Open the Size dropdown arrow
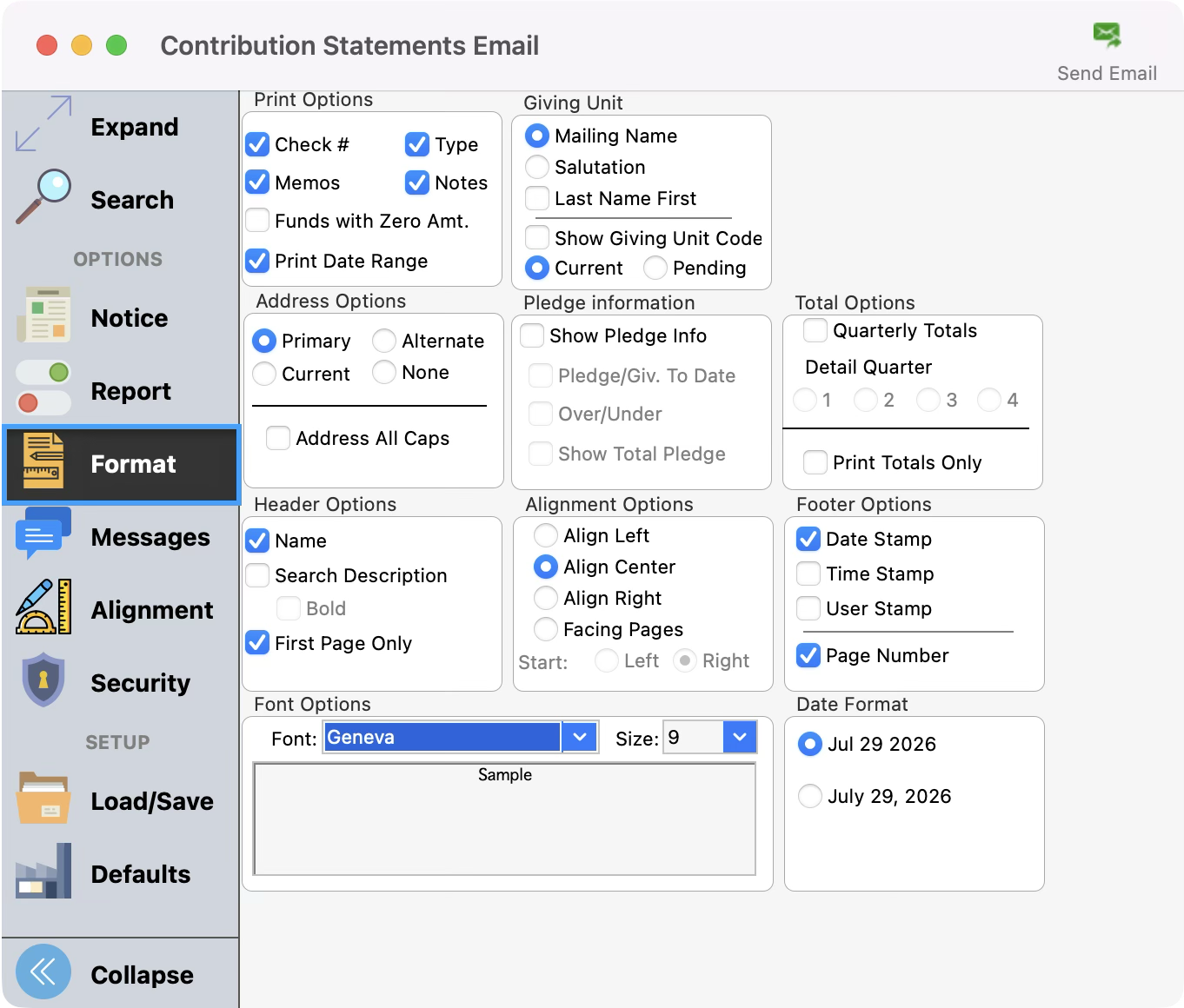The image size is (1184, 1008). 739,737
